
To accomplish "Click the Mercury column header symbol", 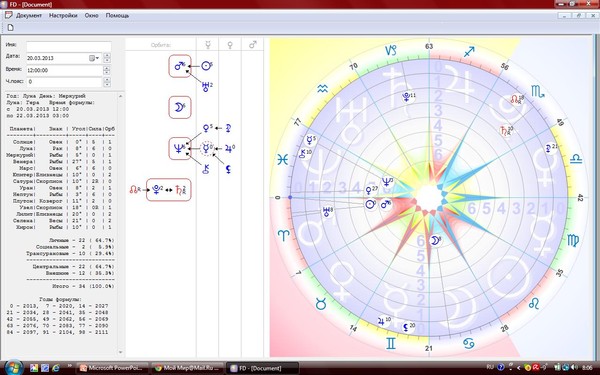I will point(208,45).
